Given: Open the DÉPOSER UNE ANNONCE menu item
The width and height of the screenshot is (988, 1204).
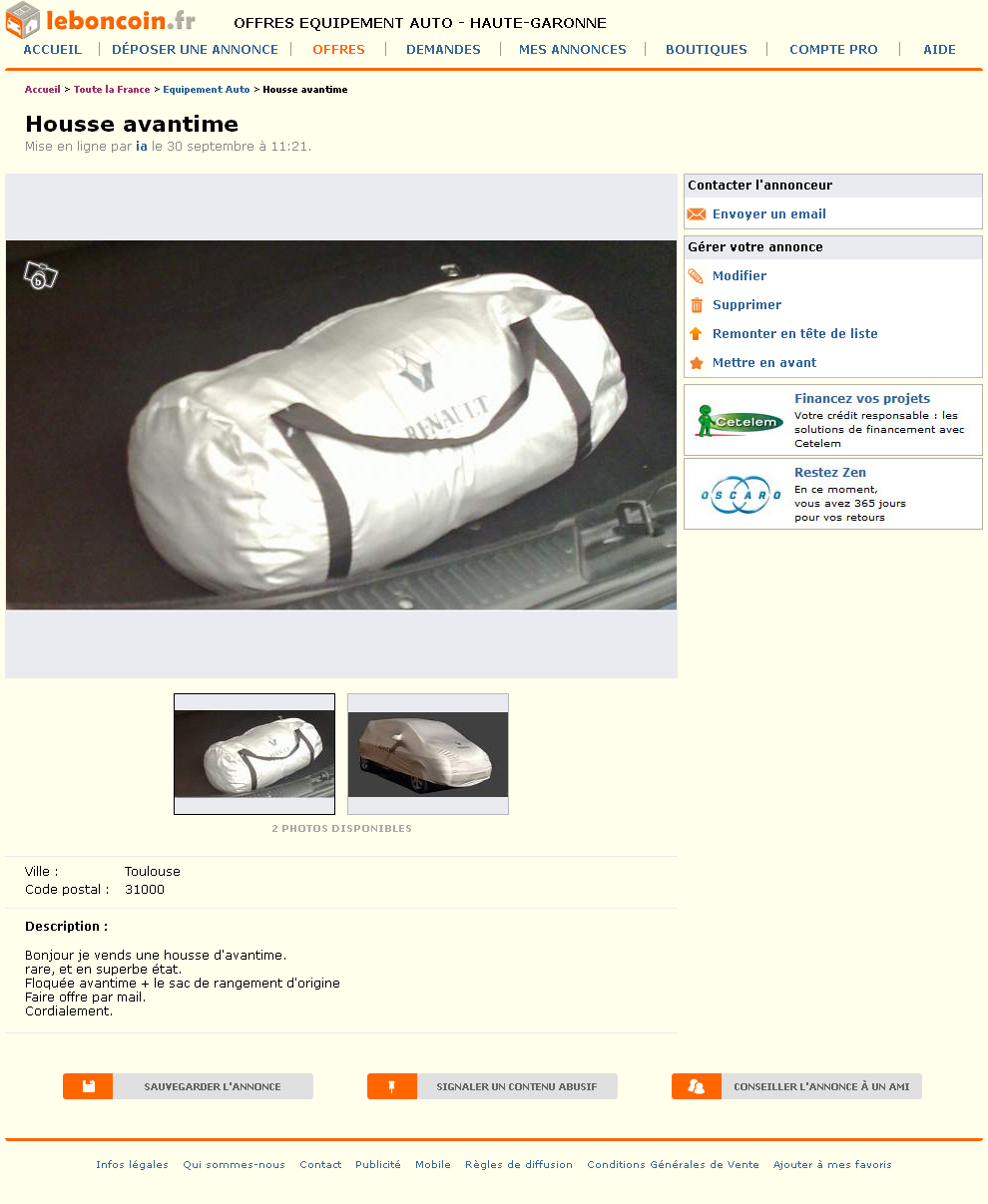Looking at the screenshot, I should tap(195, 49).
